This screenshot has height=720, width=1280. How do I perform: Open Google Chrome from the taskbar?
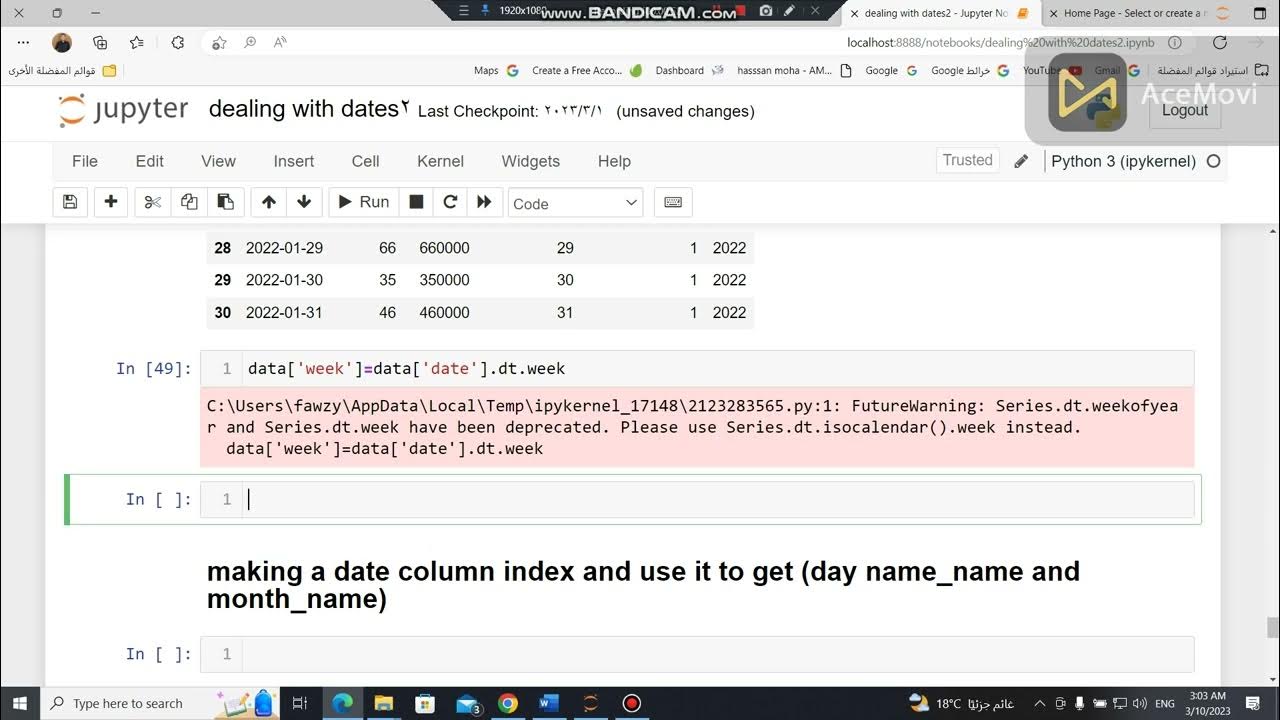tap(508, 703)
